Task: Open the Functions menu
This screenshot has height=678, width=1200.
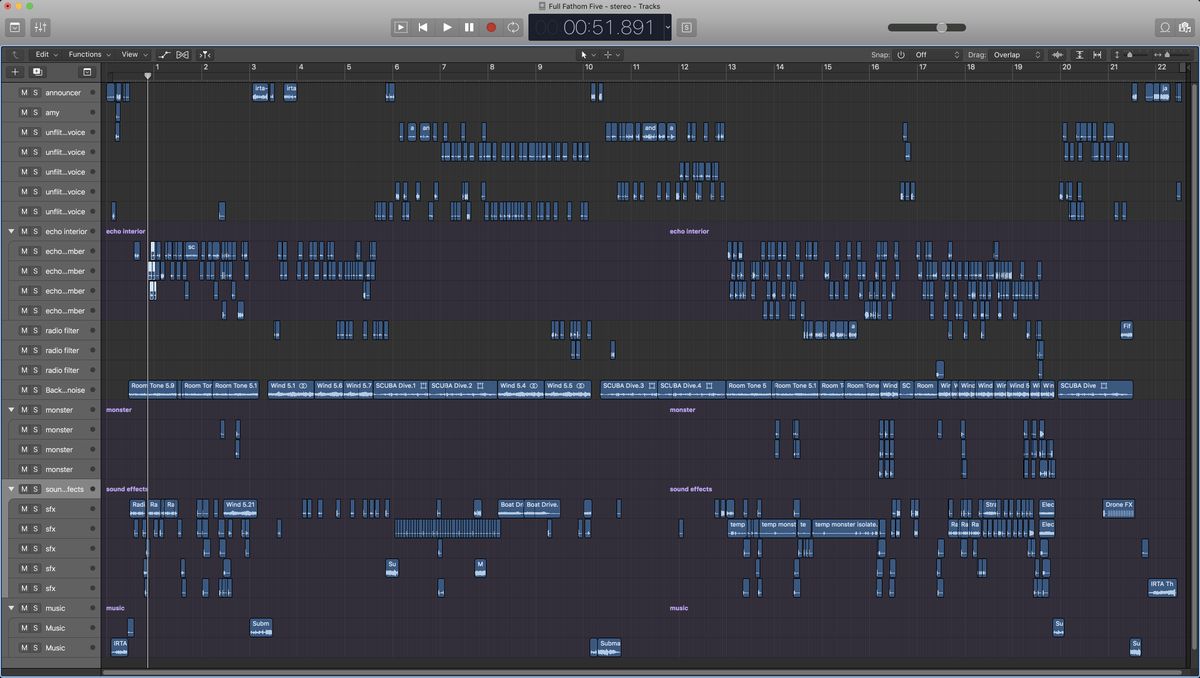Action: 88,55
